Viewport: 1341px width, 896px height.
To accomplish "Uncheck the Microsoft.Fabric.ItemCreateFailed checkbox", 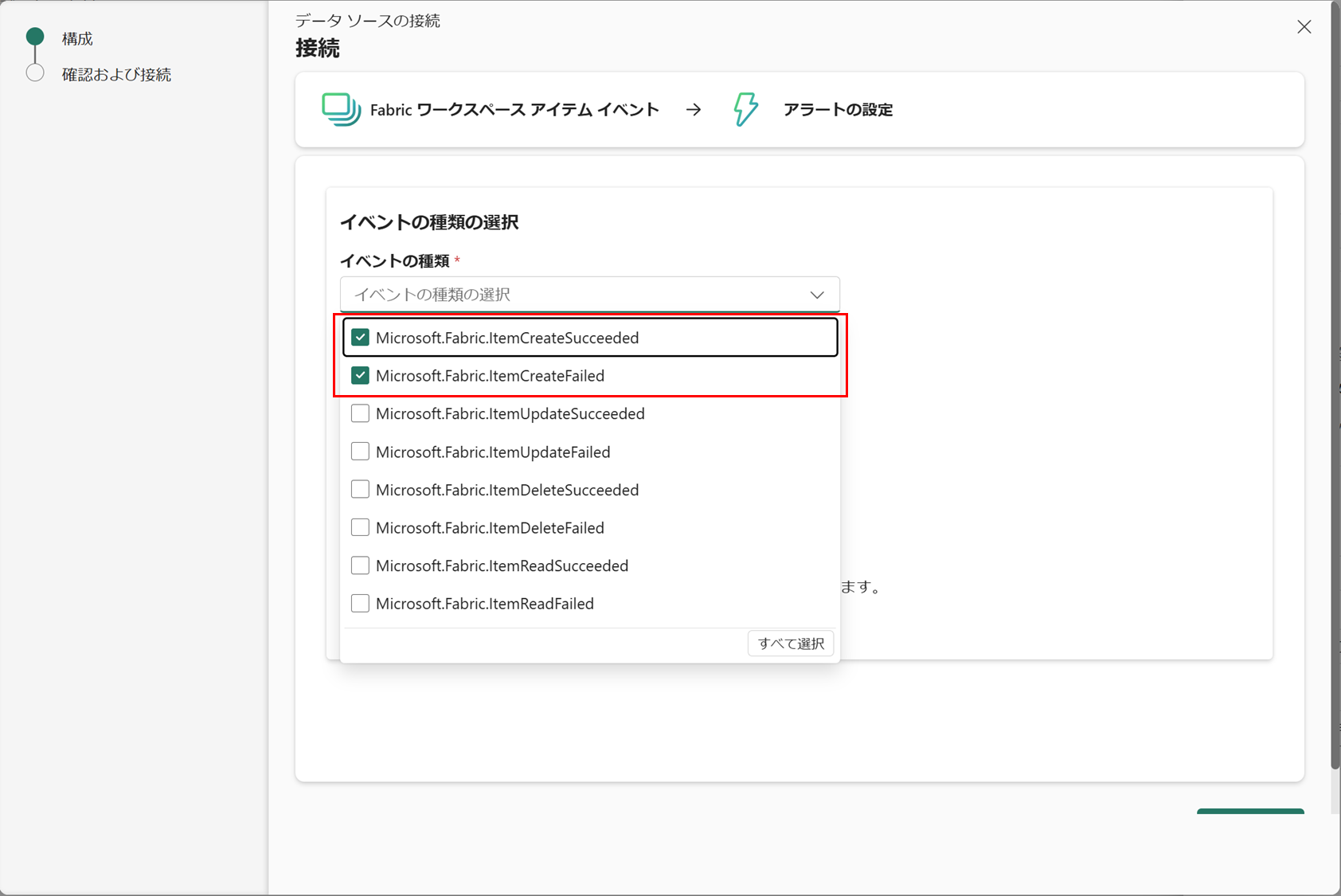I will [x=360, y=375].
